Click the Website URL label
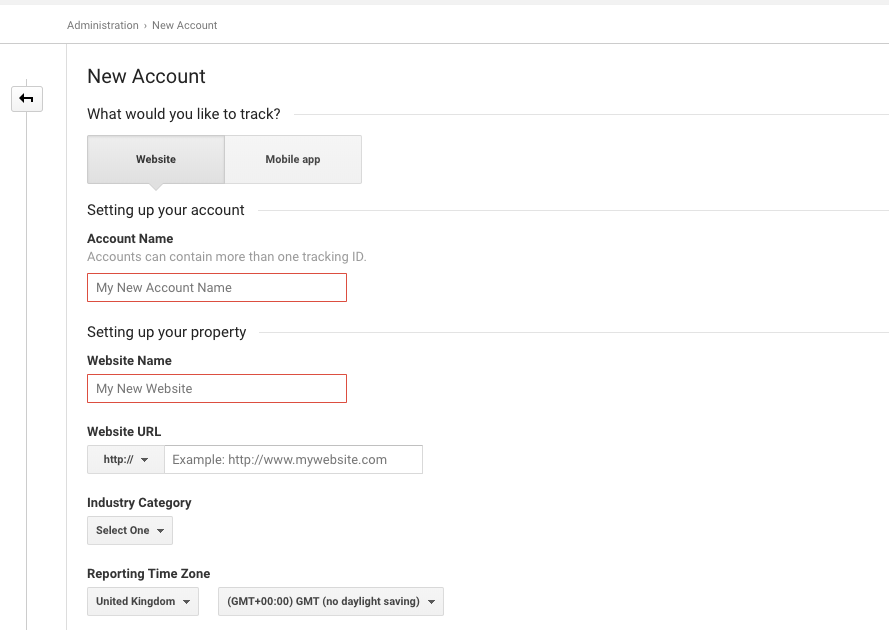The image size is (889, 630). (124, 432)
